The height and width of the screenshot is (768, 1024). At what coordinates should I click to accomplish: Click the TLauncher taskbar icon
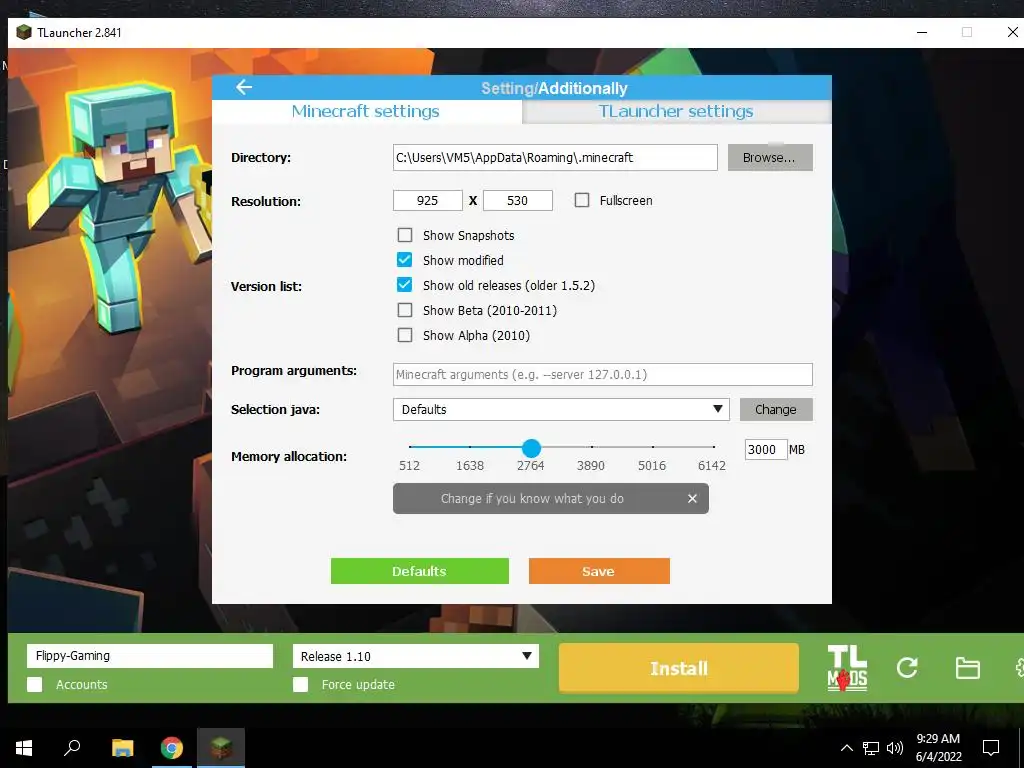221,747
